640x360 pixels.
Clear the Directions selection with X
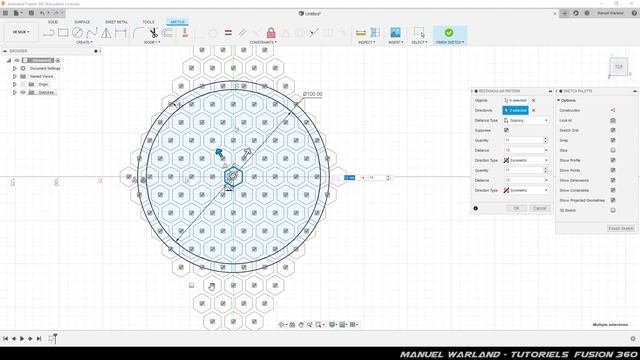pyautogui.click(x=533, y=110)
